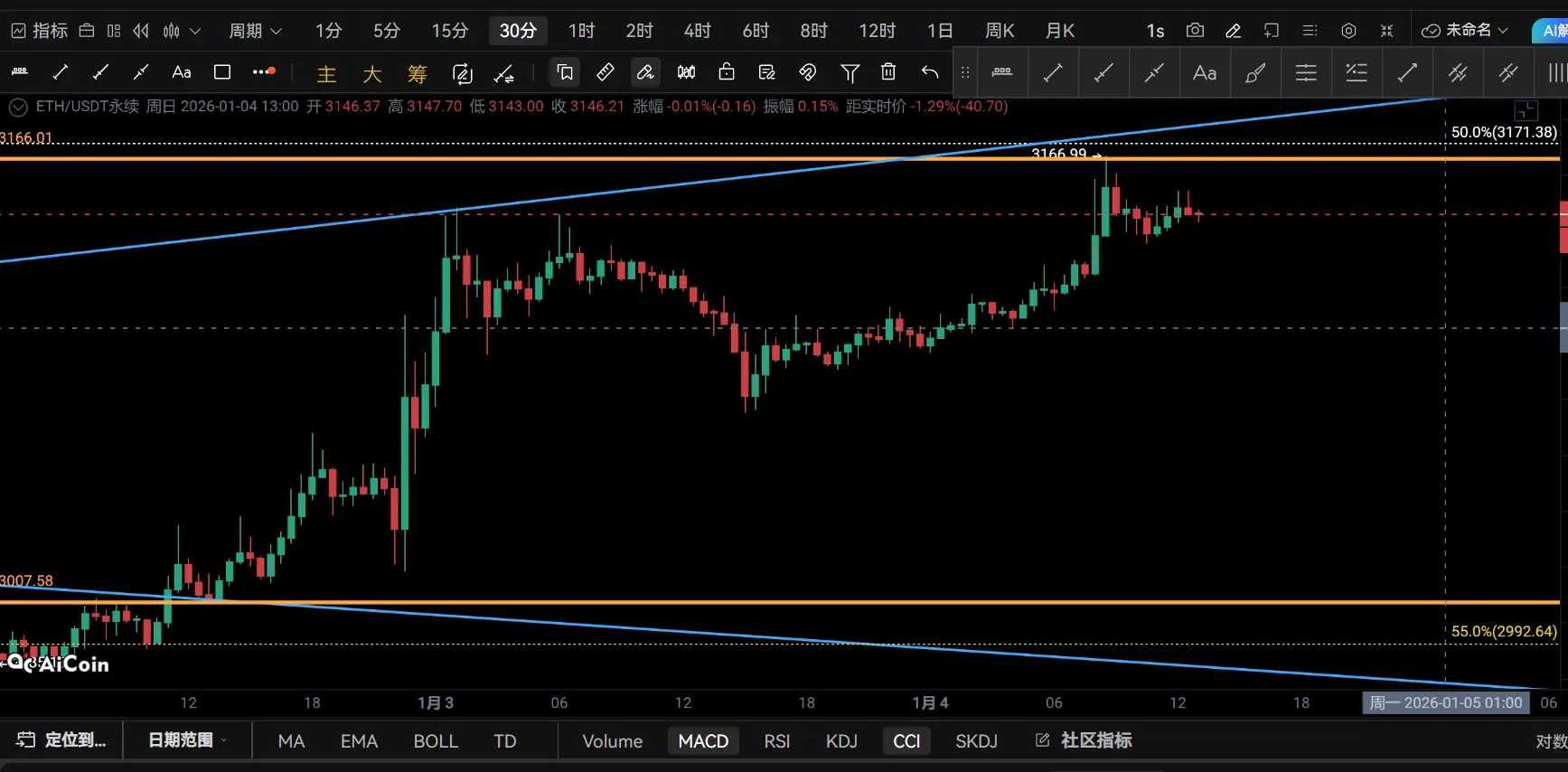
Task: Open the multi-chart layout icon
Action: pos(114,31)
